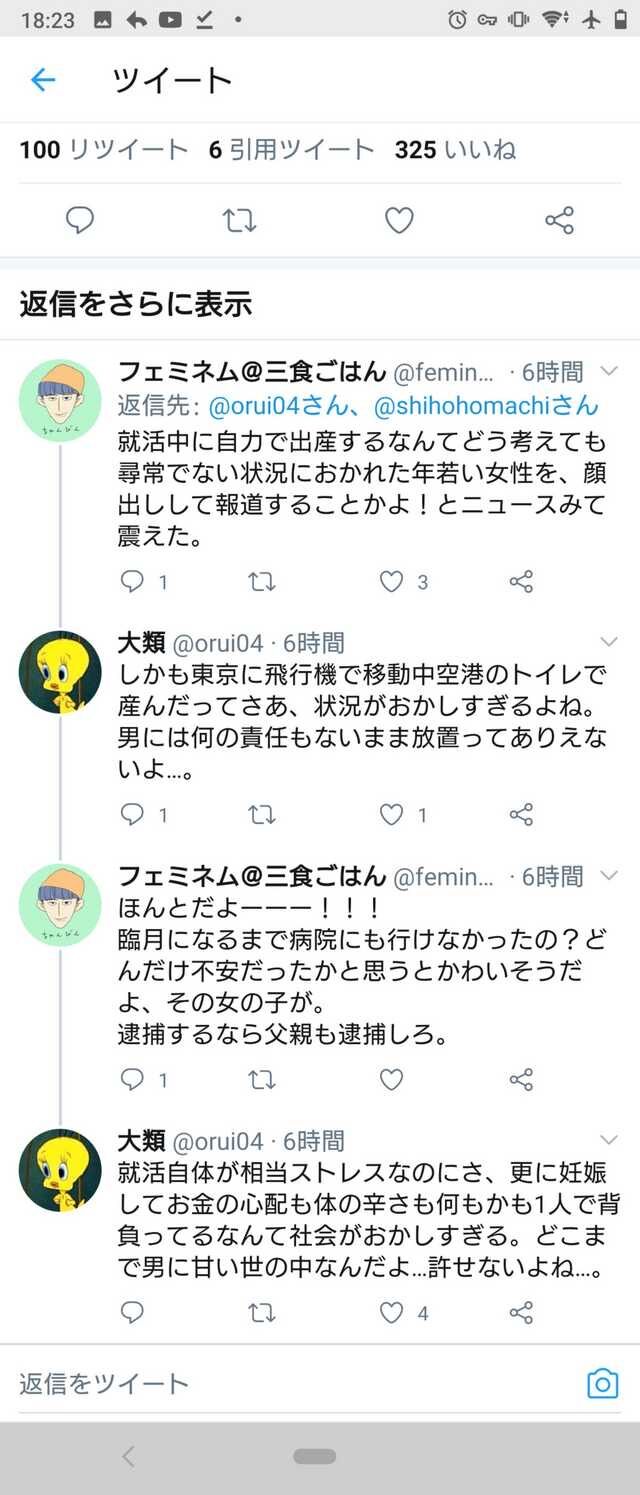Like the main tweet with the heart icon
This screenshot has height=1495, width=640.
coord(399,220)
